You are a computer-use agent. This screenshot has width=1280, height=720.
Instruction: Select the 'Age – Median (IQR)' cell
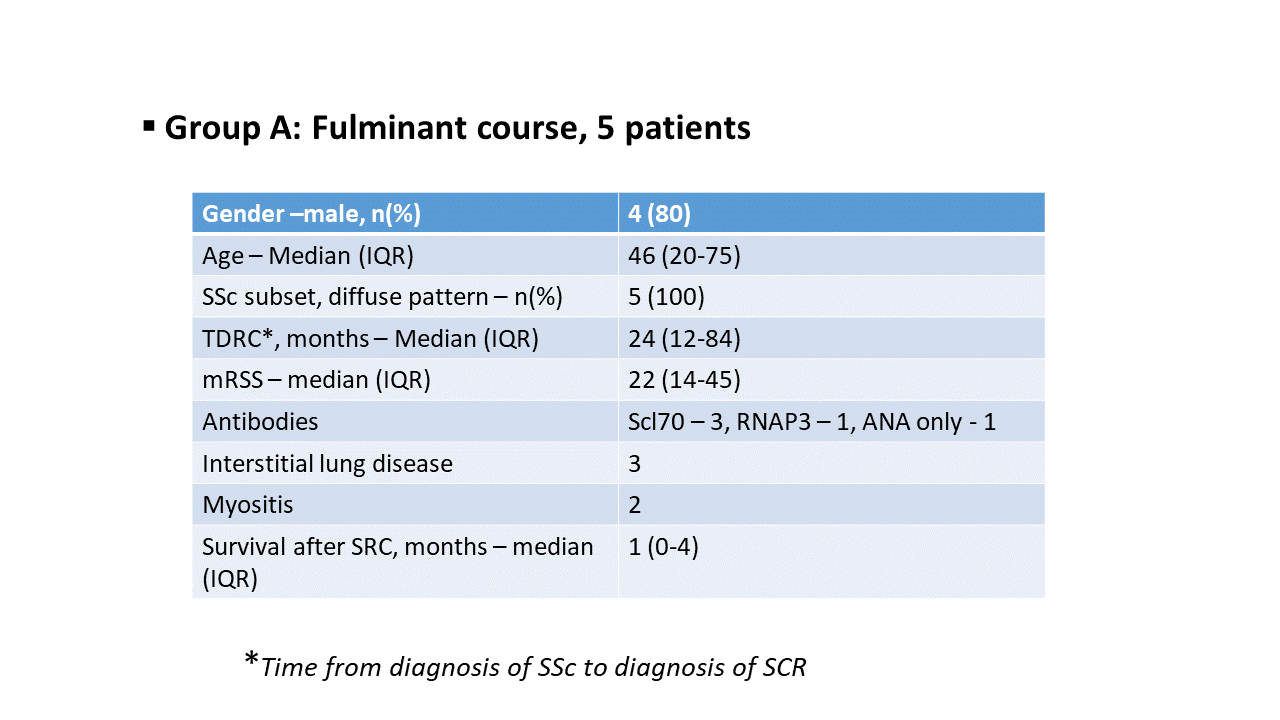308,256
